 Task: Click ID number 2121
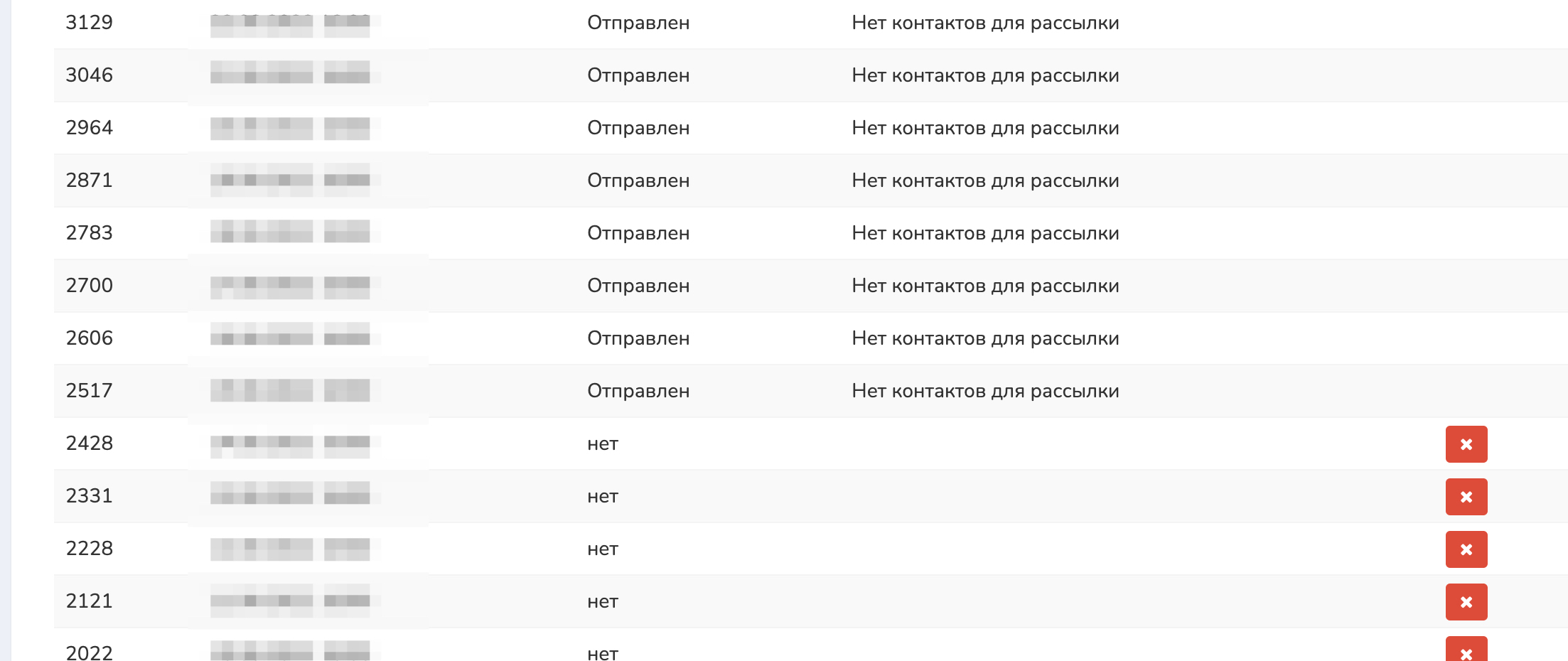click(89, 601)
